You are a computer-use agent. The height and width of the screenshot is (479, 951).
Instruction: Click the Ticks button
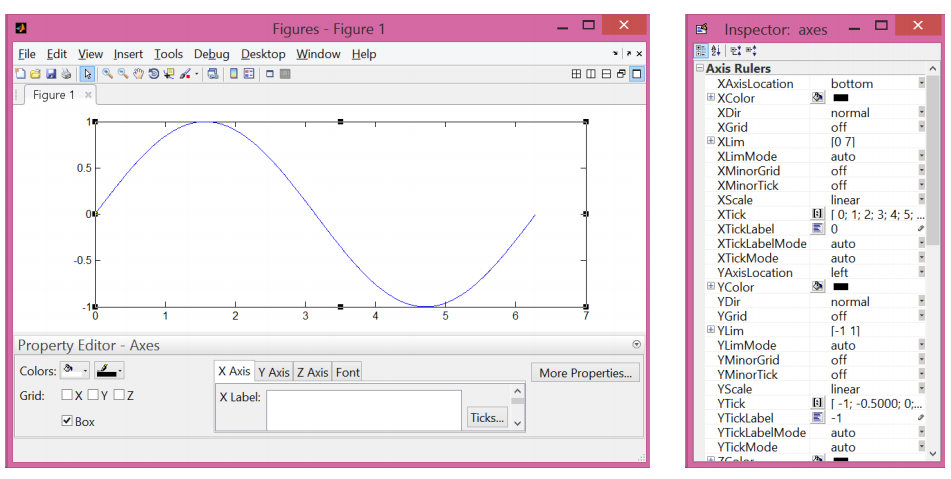click(487, 417)
